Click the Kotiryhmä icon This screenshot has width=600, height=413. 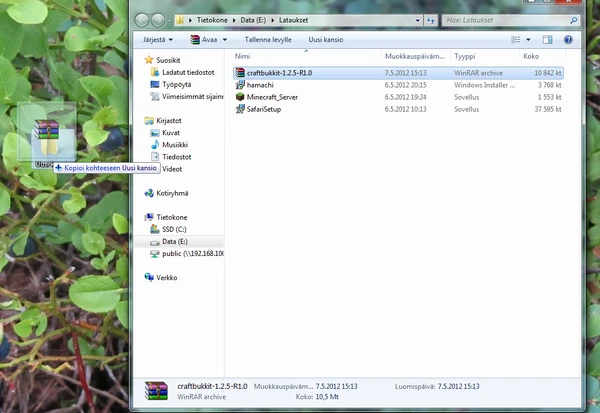pyautogui.click(x=149, y=193)
